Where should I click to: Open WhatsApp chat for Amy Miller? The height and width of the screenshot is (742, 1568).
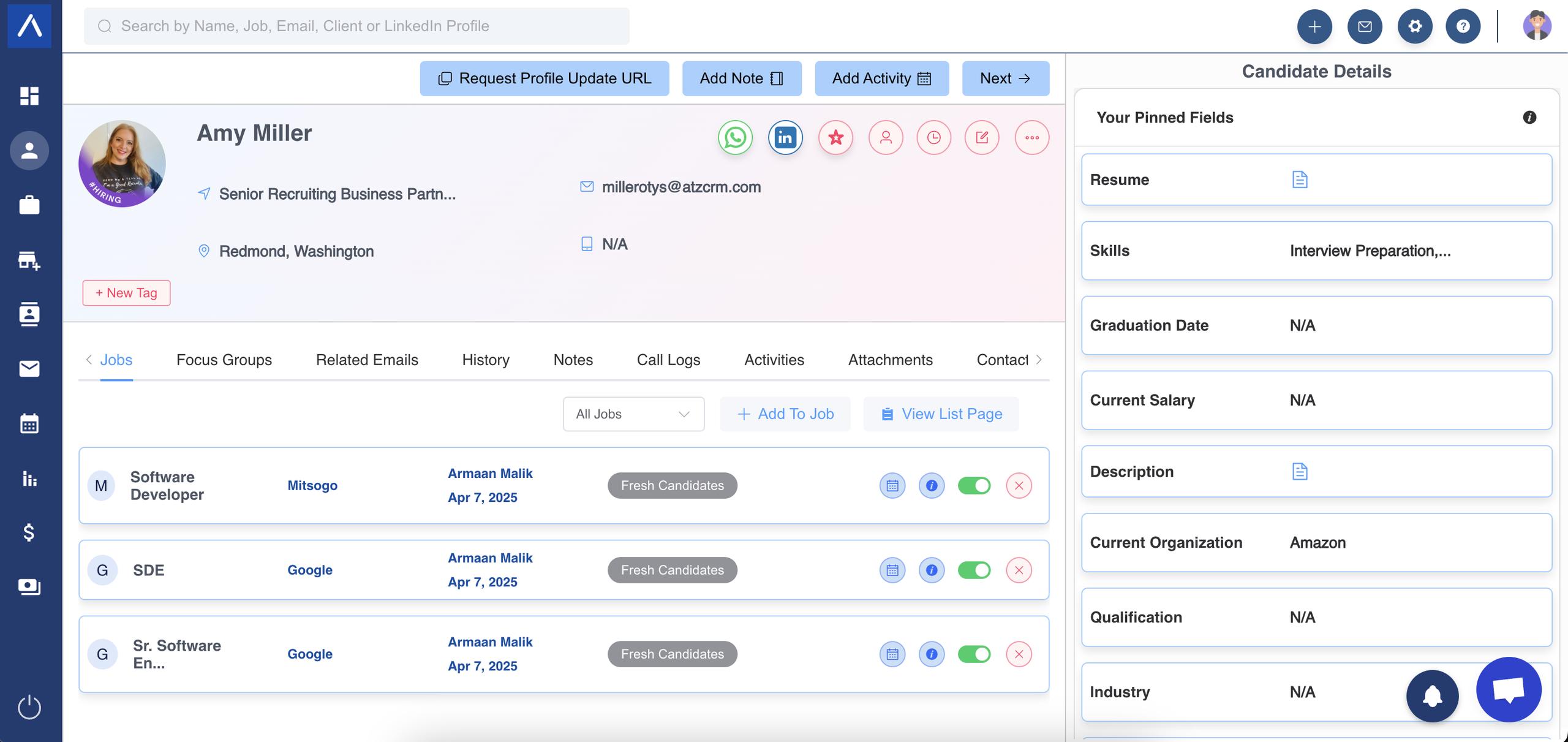click(x=735, y=138)
